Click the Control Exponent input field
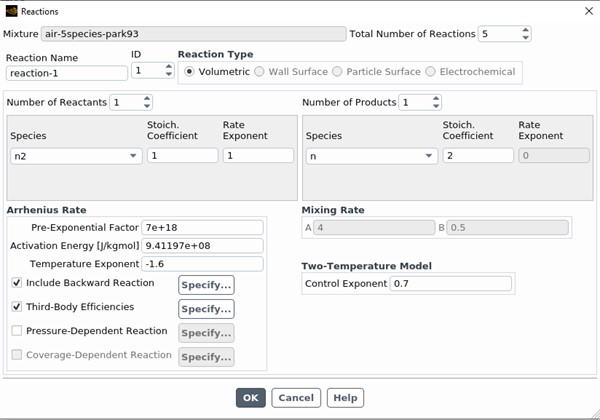This screenshot has width=600, height=420. click(450, 284)
